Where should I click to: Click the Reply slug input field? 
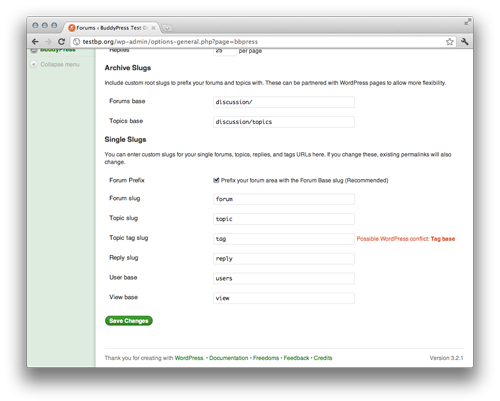click(284, 259)
